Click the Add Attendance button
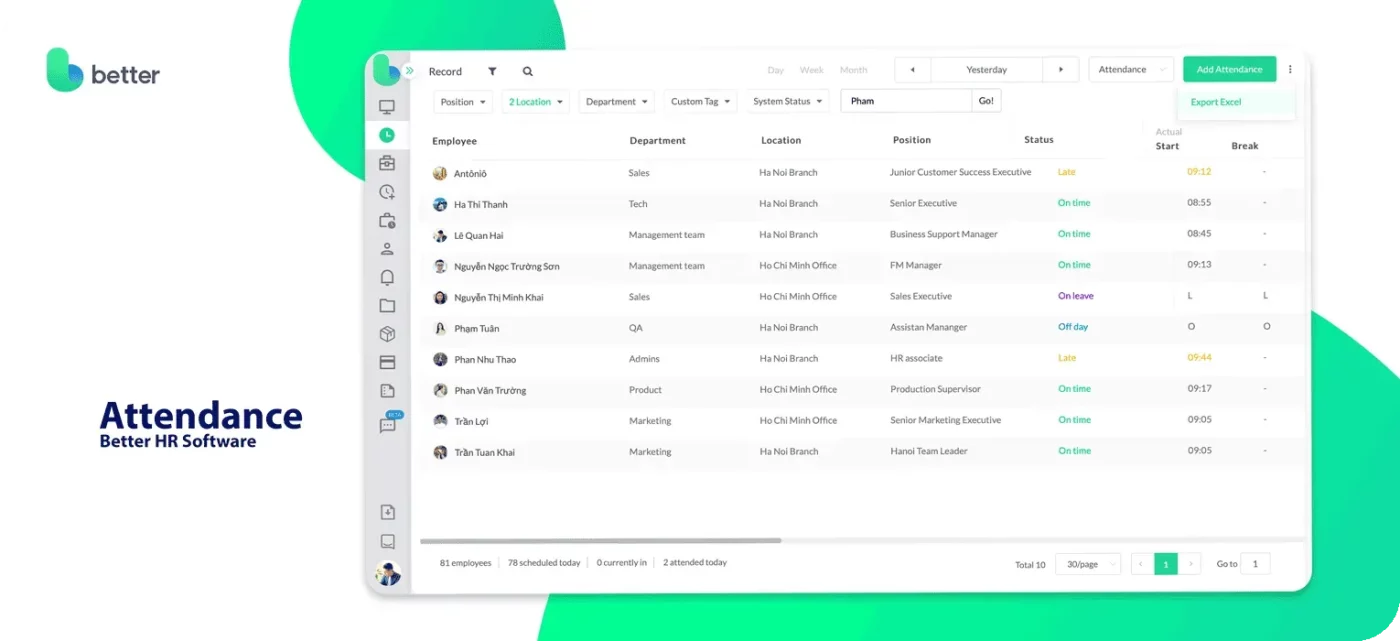 pyautogui.click(x=1229, y=70)
